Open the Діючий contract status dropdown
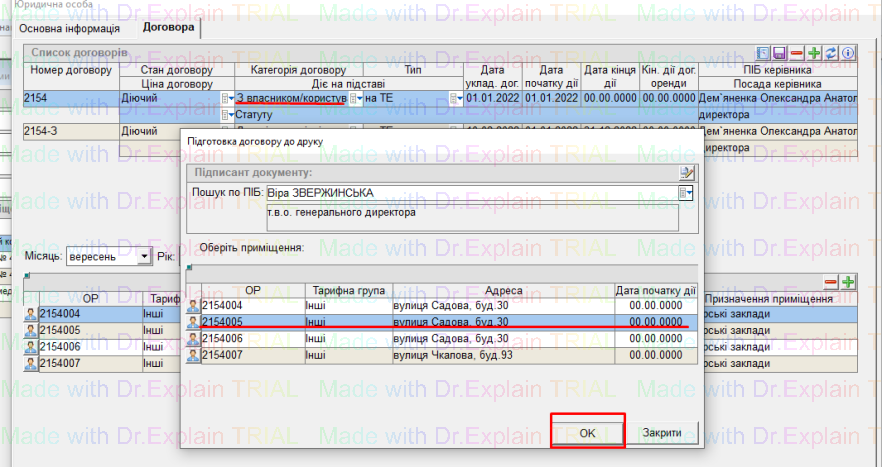 pyautogui.click(x=225, y=99)
